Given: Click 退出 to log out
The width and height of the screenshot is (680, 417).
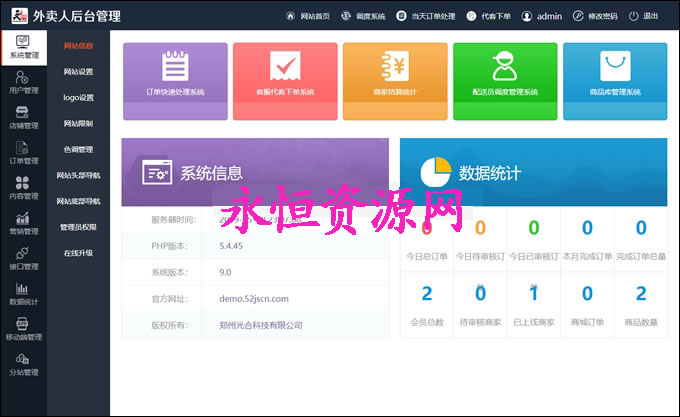Looking at the screenshot, I should point(645,17).
